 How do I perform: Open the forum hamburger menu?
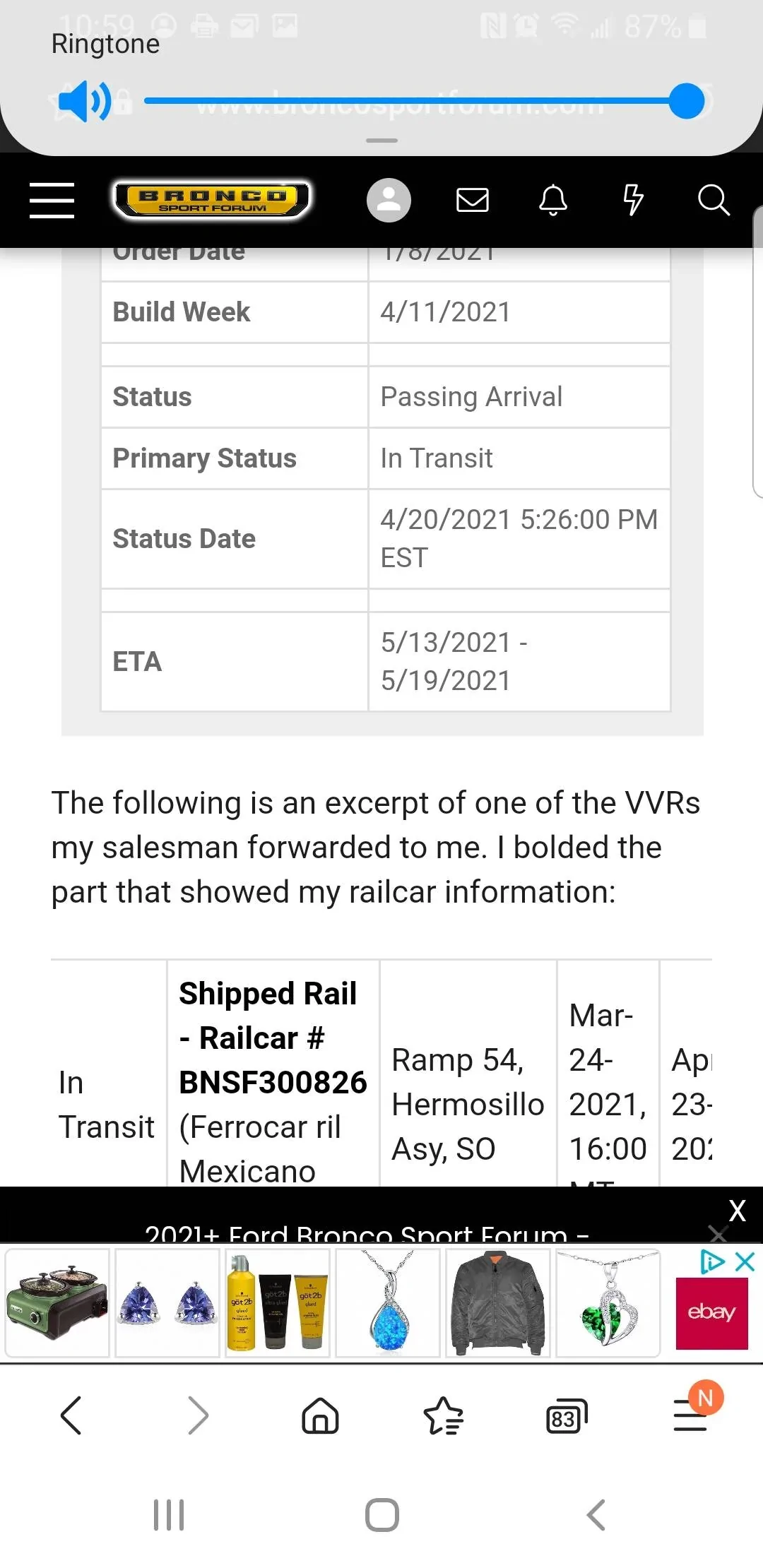(x=52, y=200)
